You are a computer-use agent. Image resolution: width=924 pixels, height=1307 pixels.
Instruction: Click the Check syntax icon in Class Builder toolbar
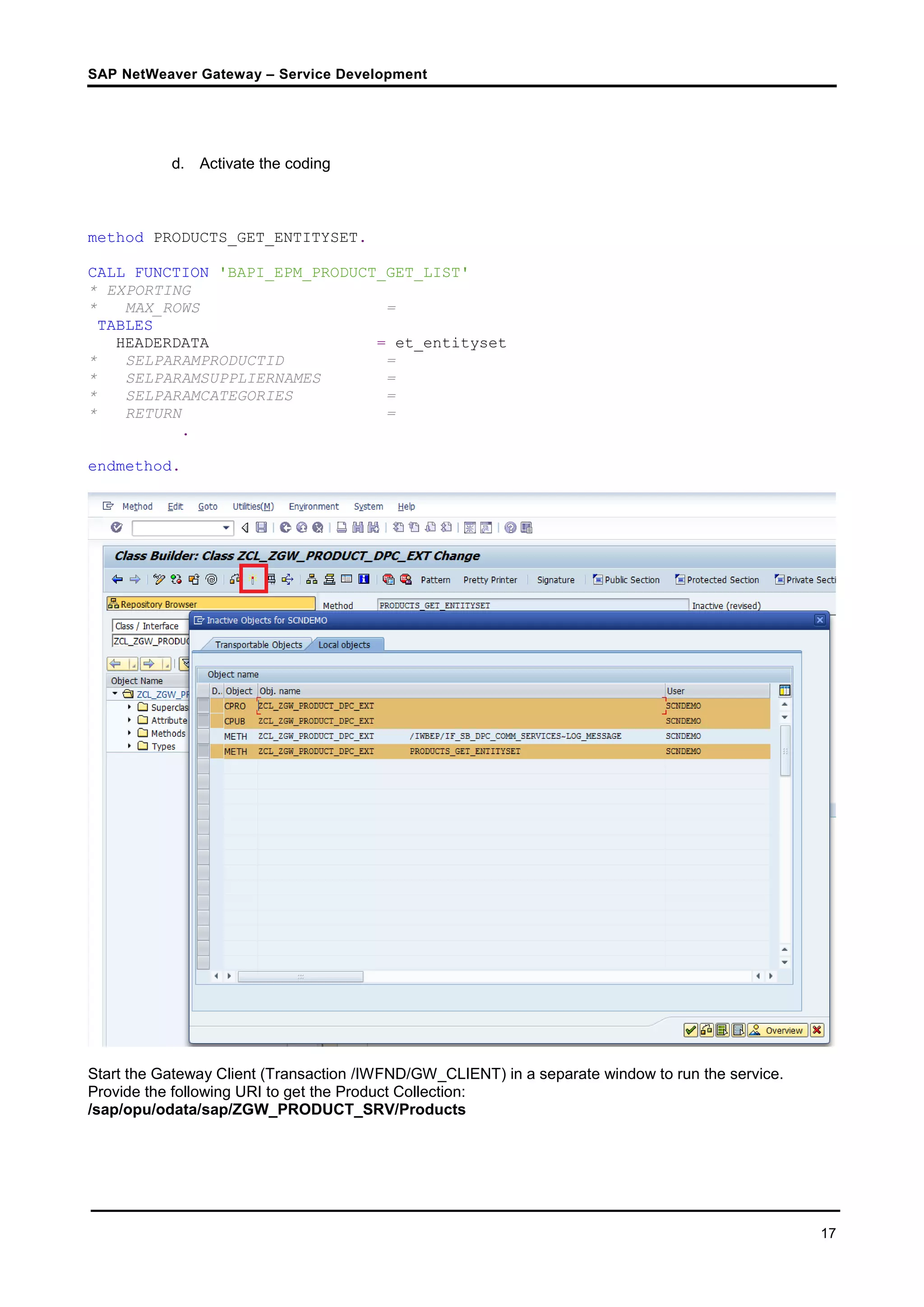pos(235,579)
